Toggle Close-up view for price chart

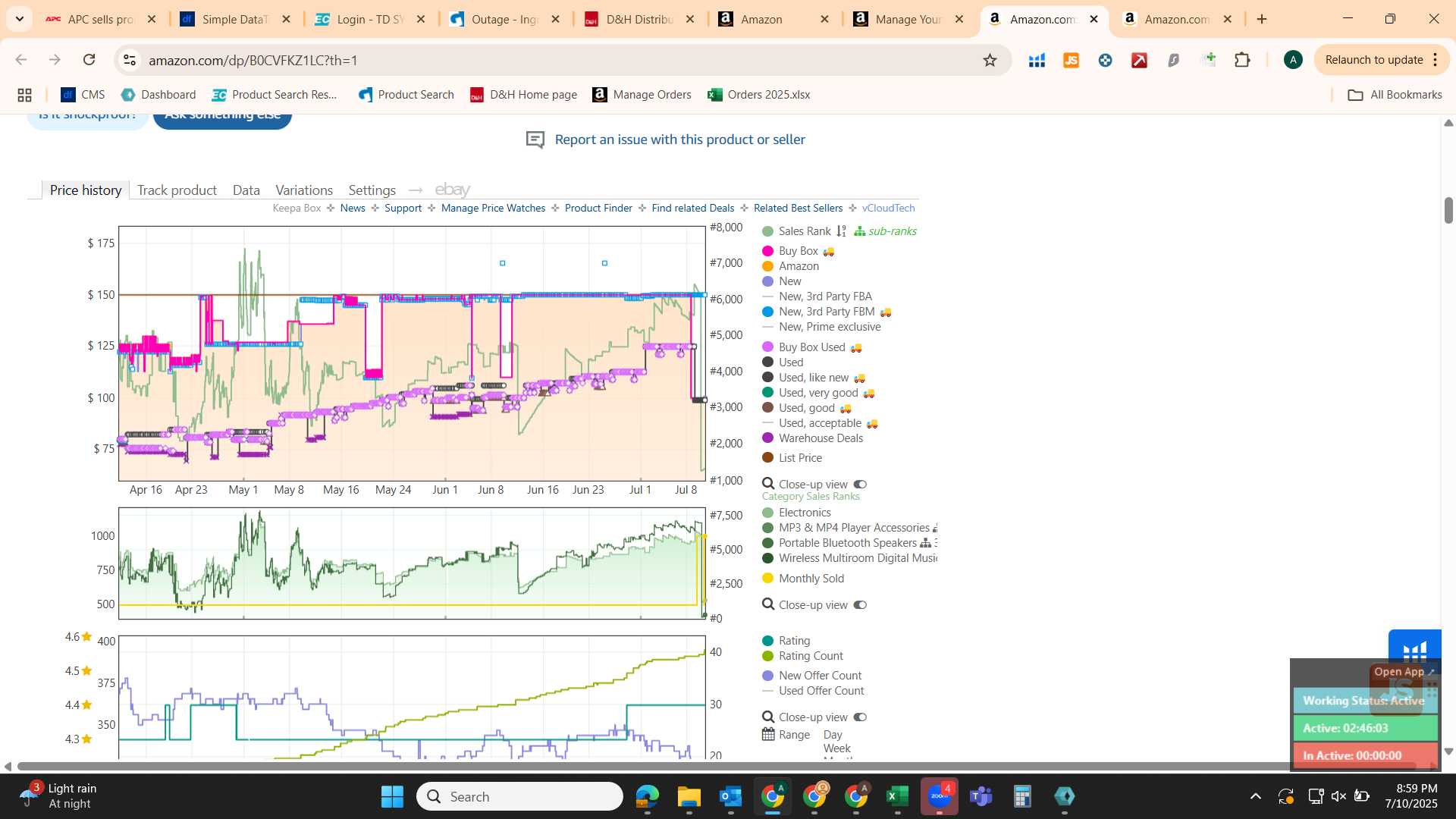(x=860, y=484)
